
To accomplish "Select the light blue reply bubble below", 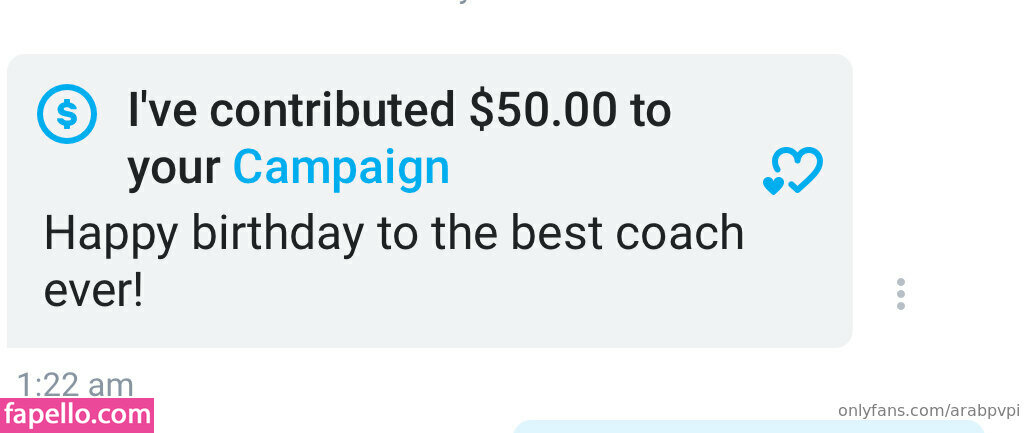I will tap(748, 426).
